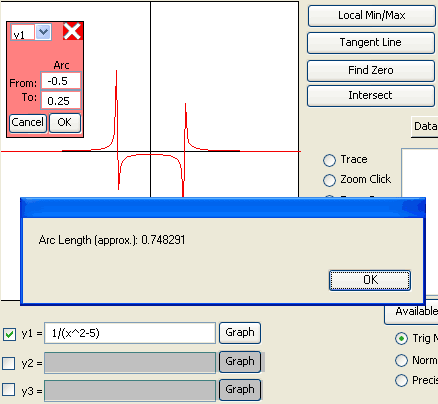Click the y1 equation input field

point(130,333)
